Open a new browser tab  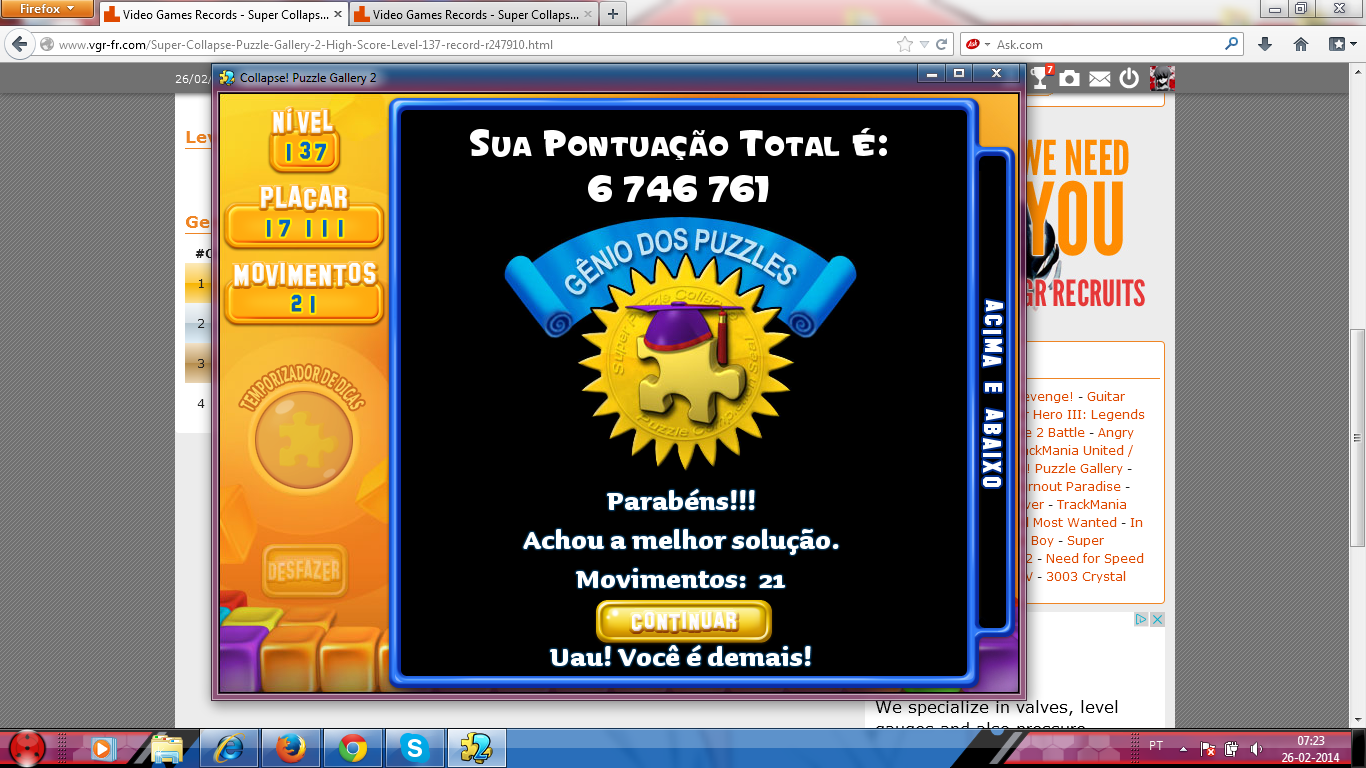coord(613,14)
